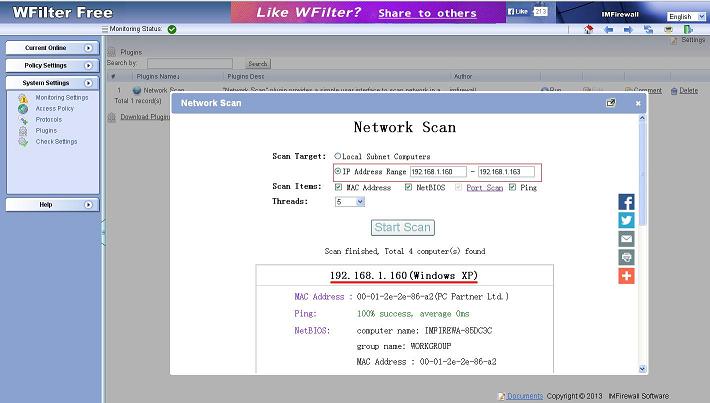This screenshot has width=710, height=403.
Task: Click the Plugins icon in sidebar
Action: pyautogui.click(x=23, y=131)
